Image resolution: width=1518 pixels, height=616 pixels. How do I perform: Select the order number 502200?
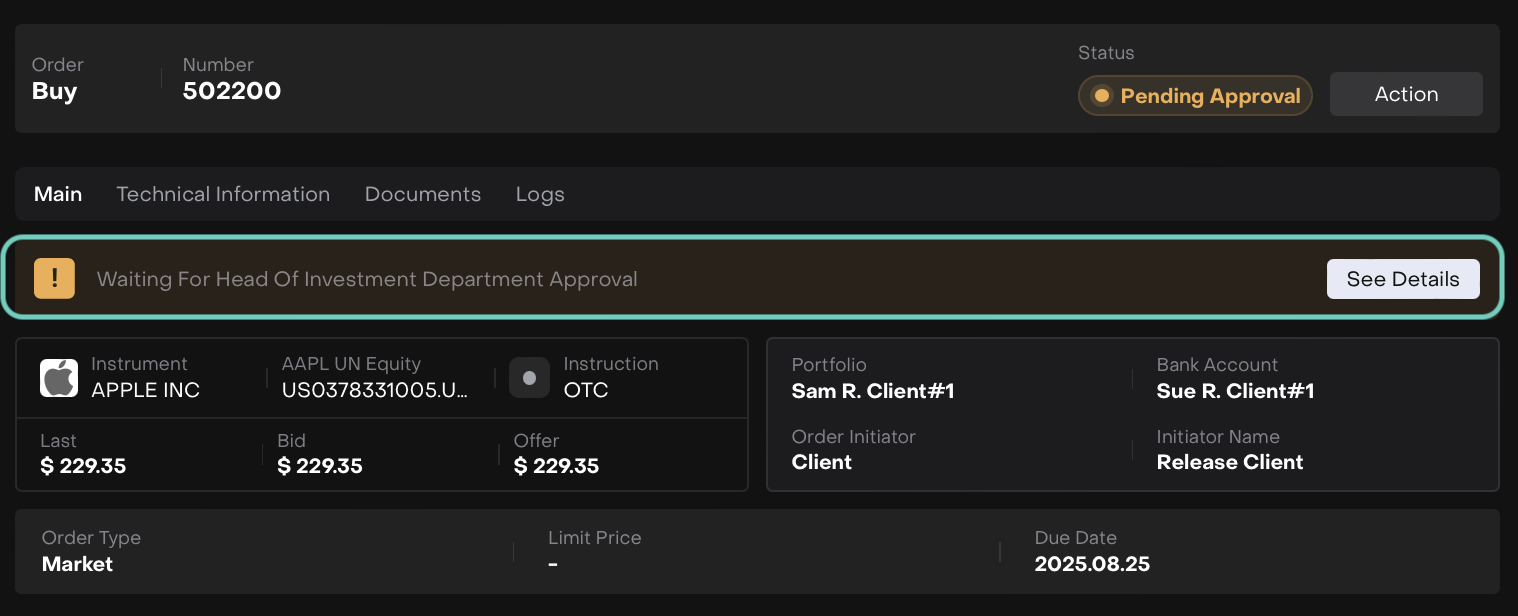click(x=232, y=92)
